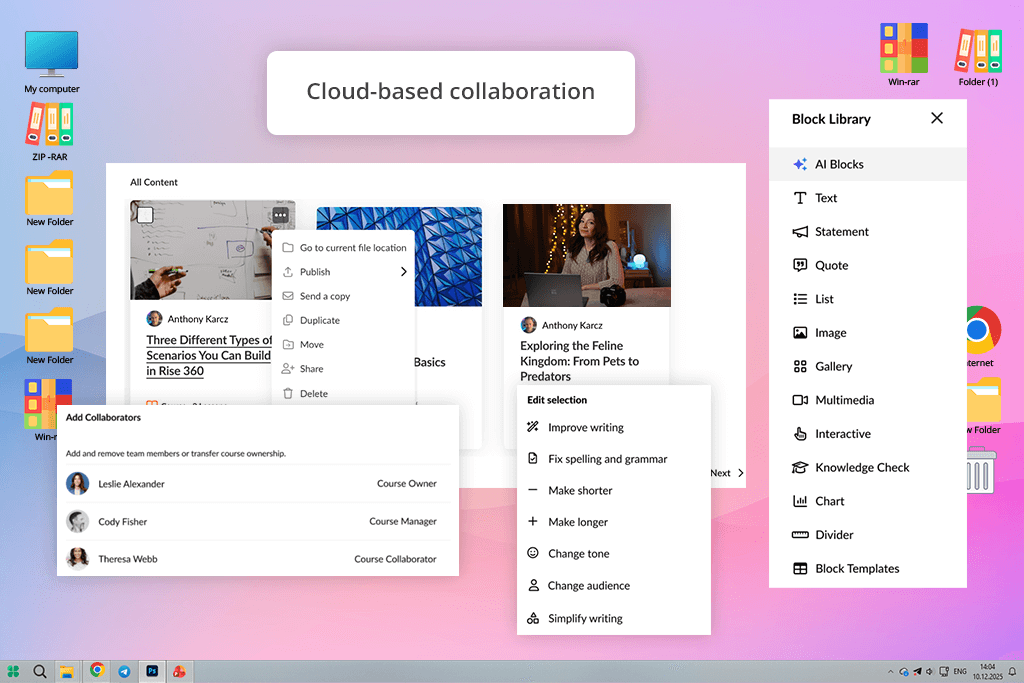Screen dimensions: 1024x683
Task: Select the Divider block
Action: point(867,535)
